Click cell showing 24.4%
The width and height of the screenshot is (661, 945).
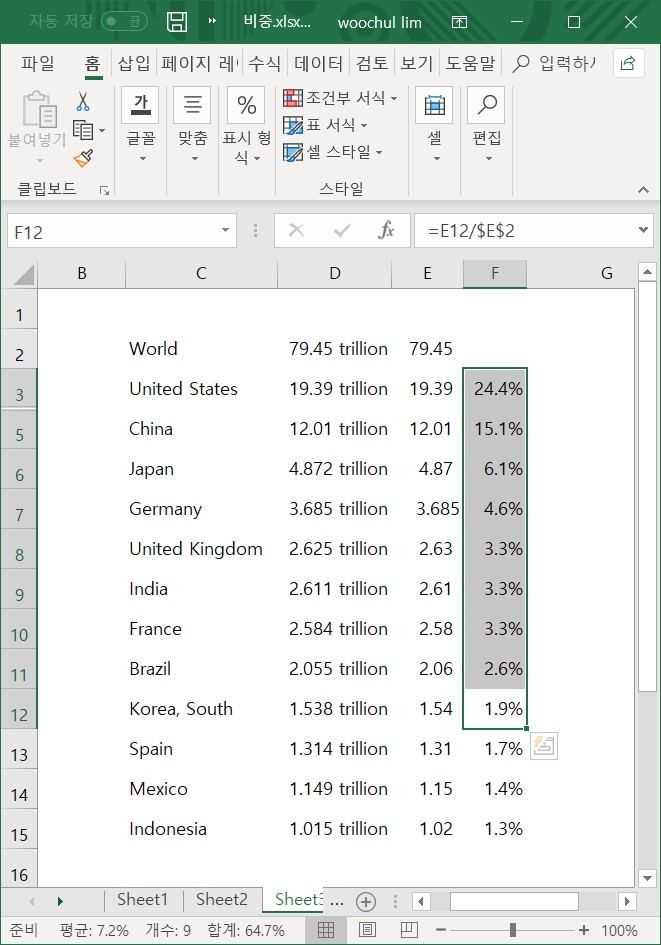tap(495, 389)
